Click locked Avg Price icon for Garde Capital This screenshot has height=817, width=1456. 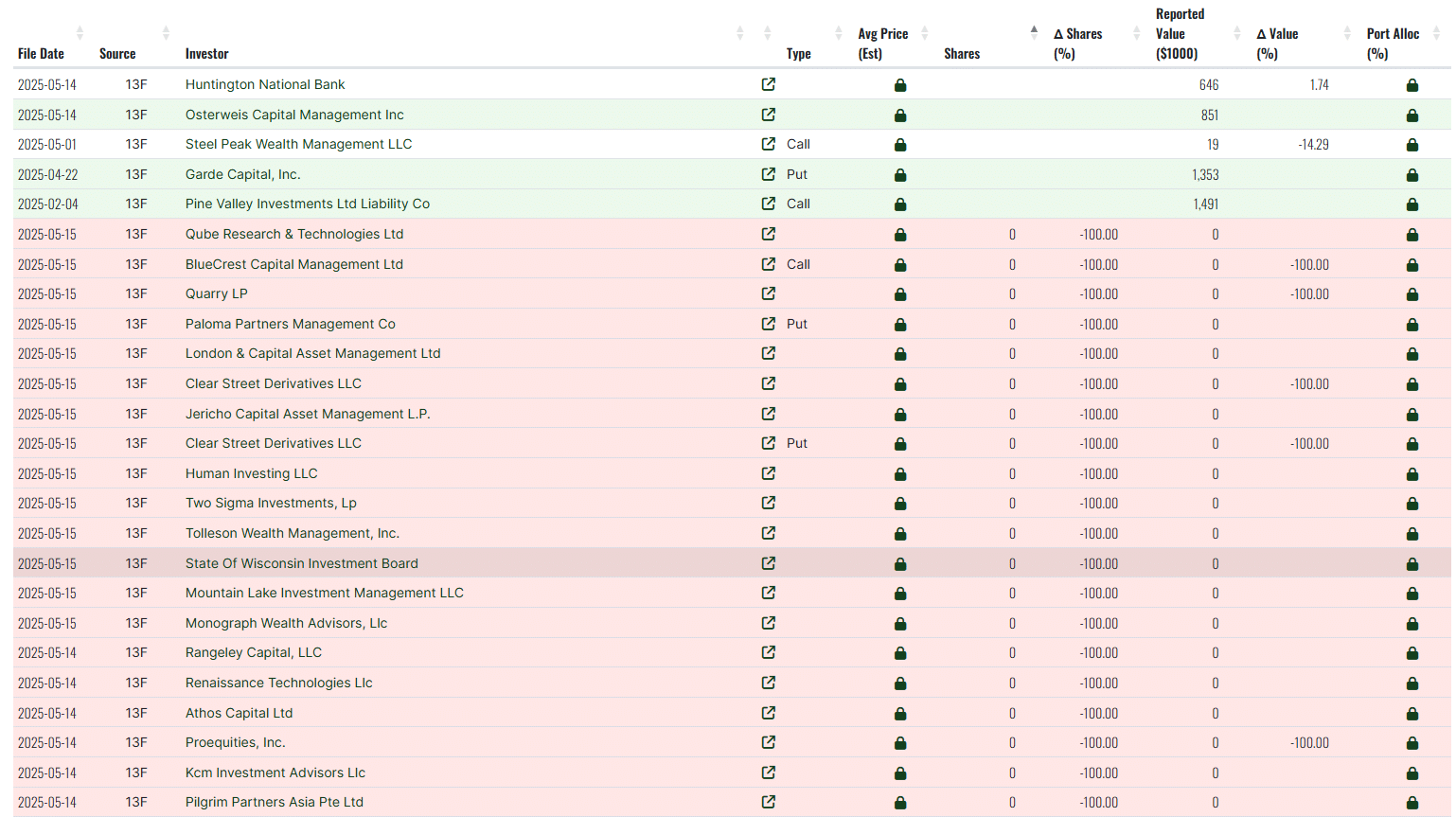[x=900, y=175]
